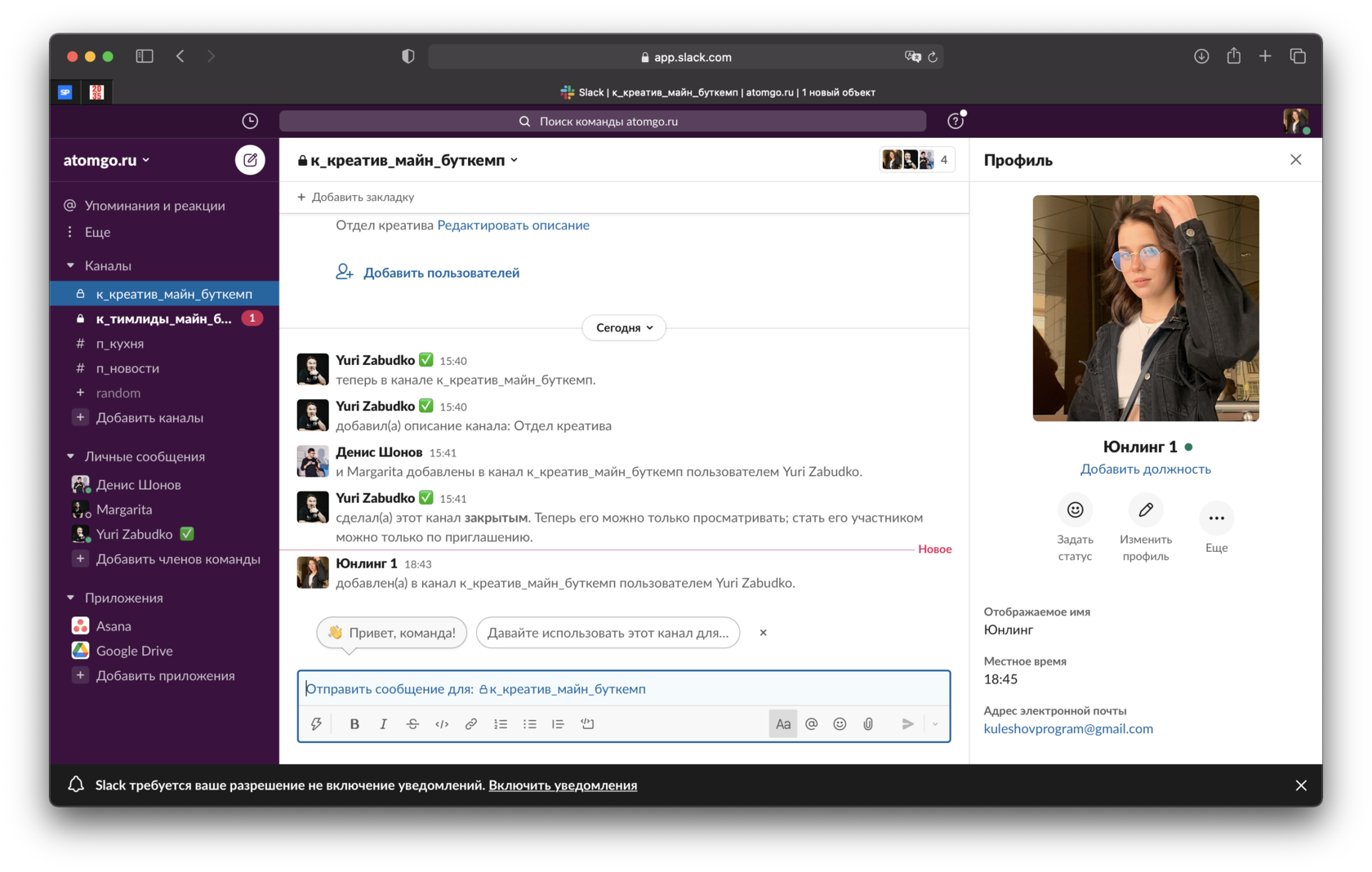Select the п_новости channel
This screenshot has height=872, width=1372.
164,368
